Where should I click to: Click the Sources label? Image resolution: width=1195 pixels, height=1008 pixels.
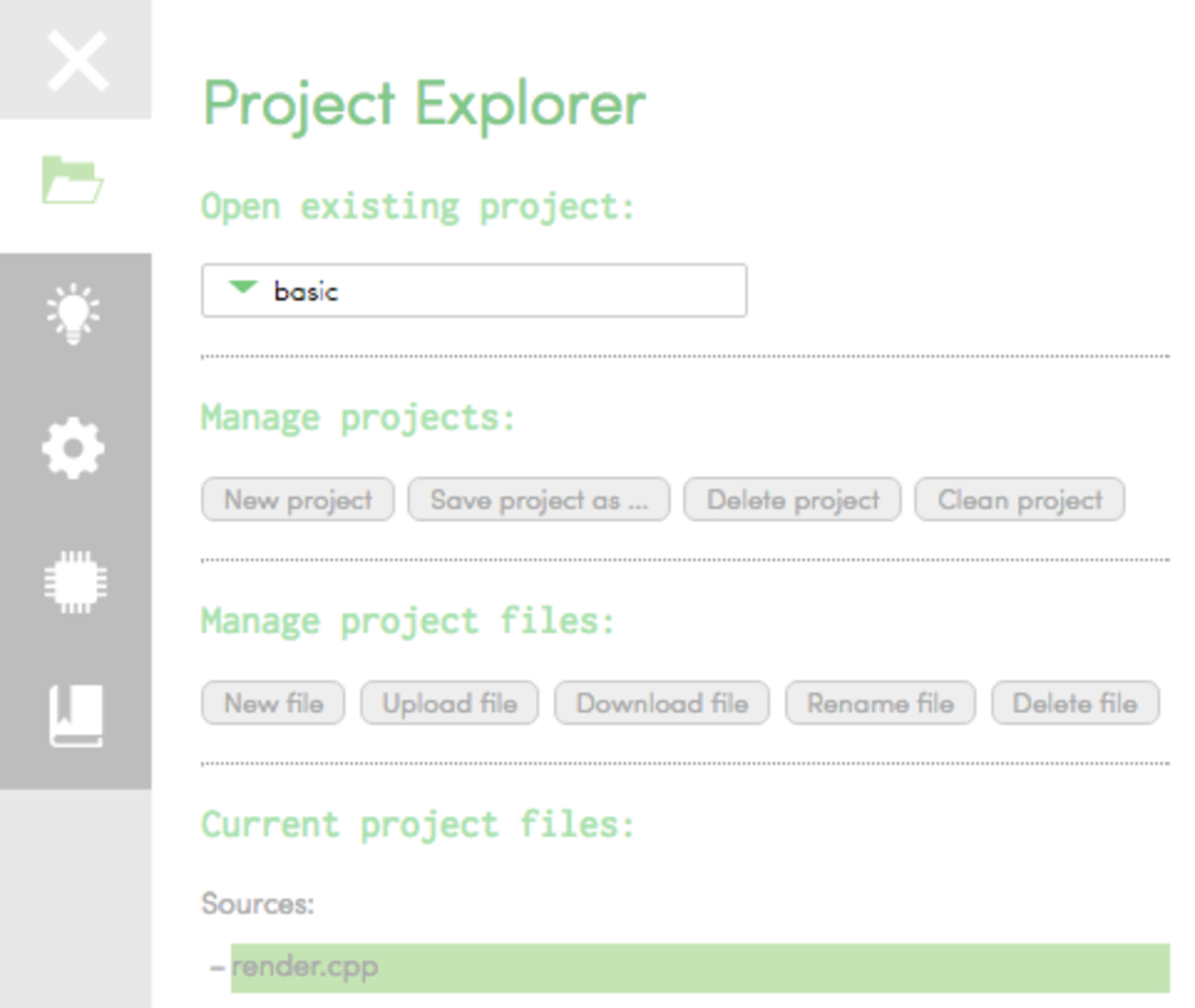257,904
